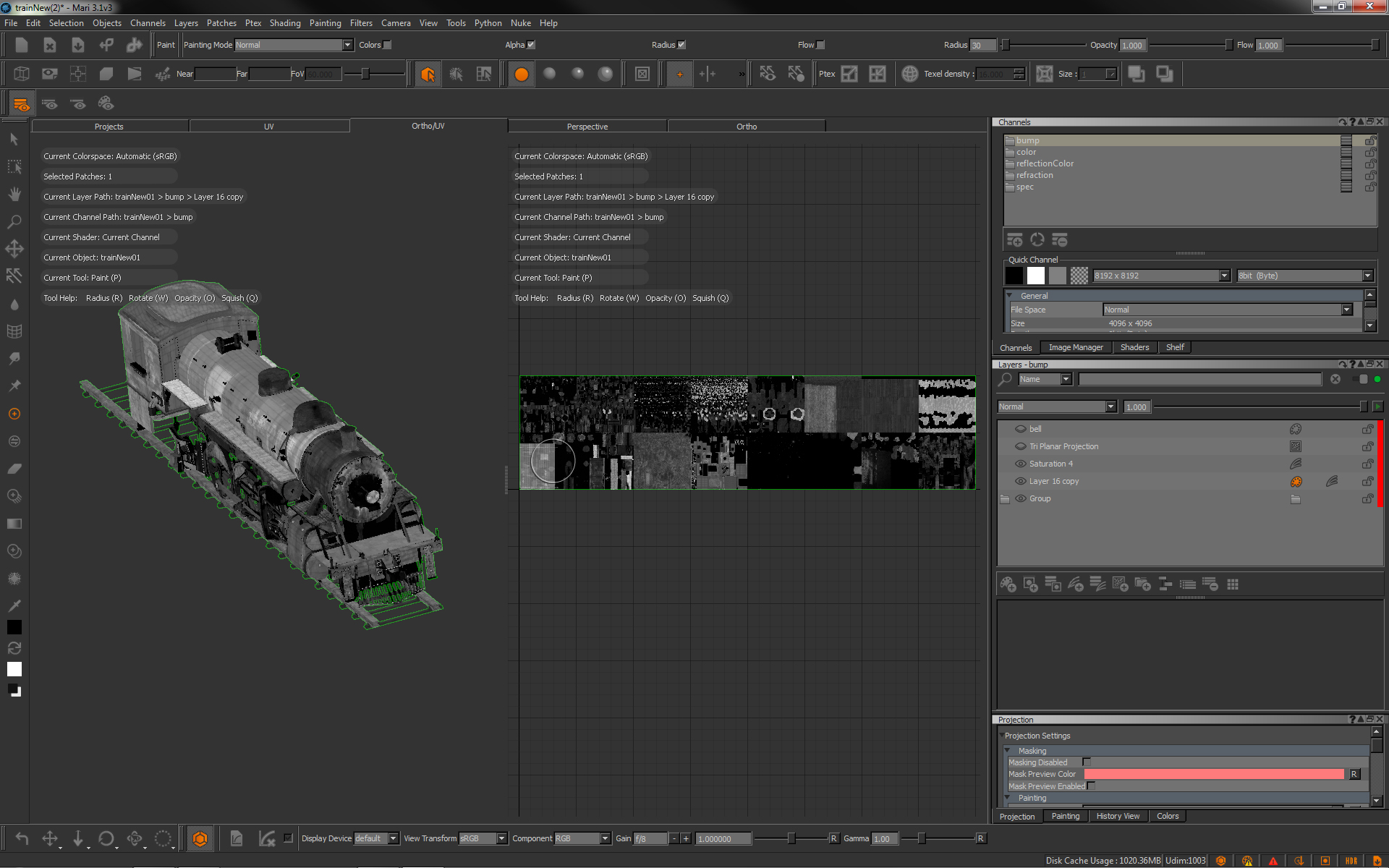Select the patch selection mode icon
This screenshot has width=1389, height=868.
(x=484, y=74)
